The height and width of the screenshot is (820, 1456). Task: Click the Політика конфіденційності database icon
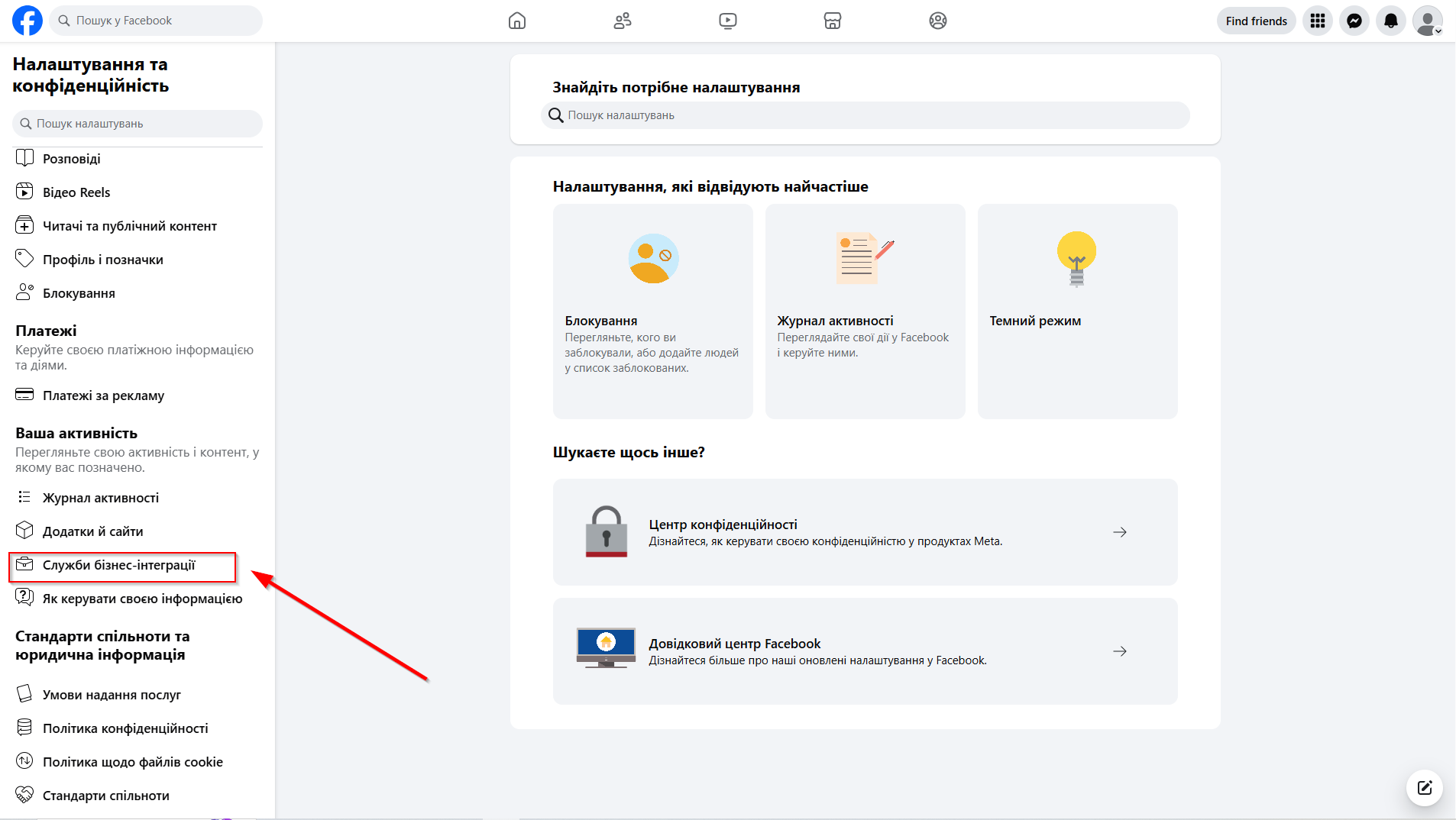tap(24, 727)
